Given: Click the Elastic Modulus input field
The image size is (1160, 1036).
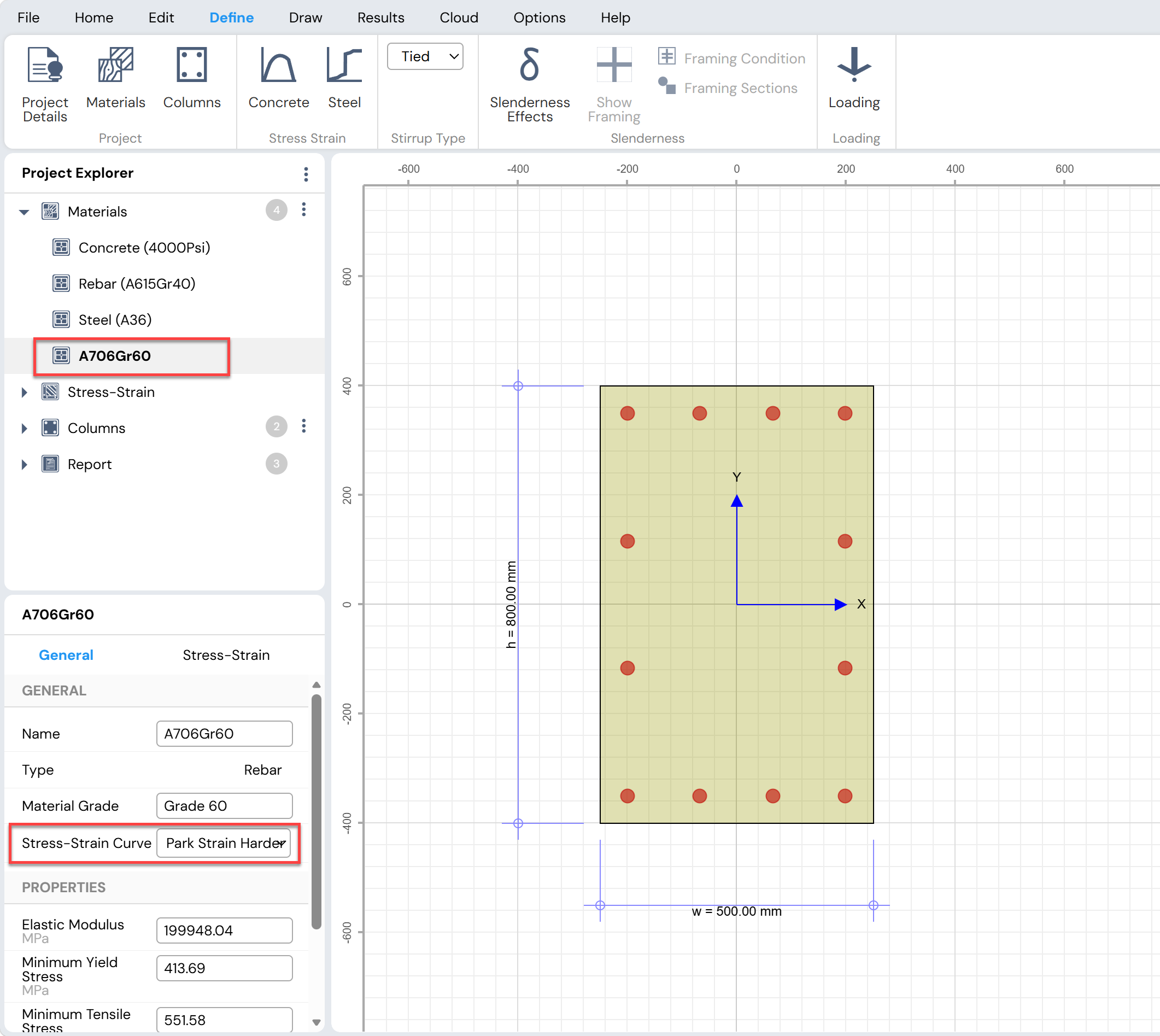Looking at the screenshot, I should click(224, 930).
